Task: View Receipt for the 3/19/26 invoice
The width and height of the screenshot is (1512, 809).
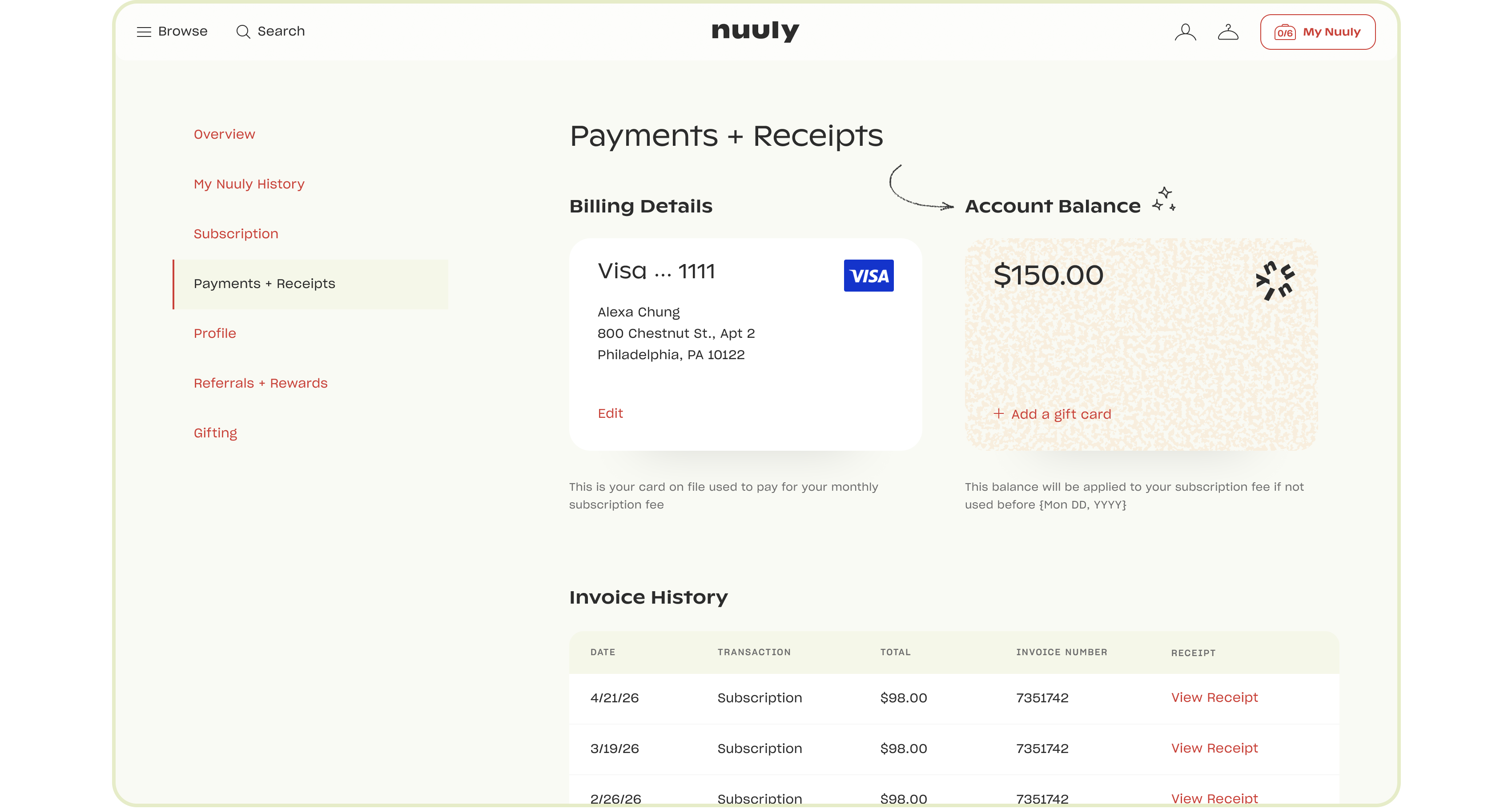Action: tap(1214, 748)
